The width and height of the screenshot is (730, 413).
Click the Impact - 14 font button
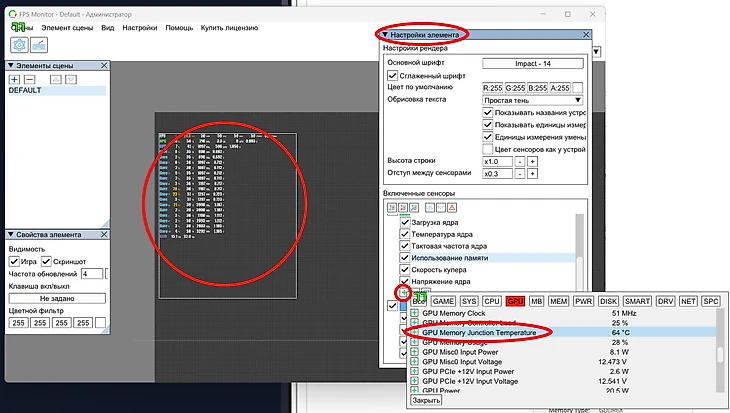tap(532, 62)
